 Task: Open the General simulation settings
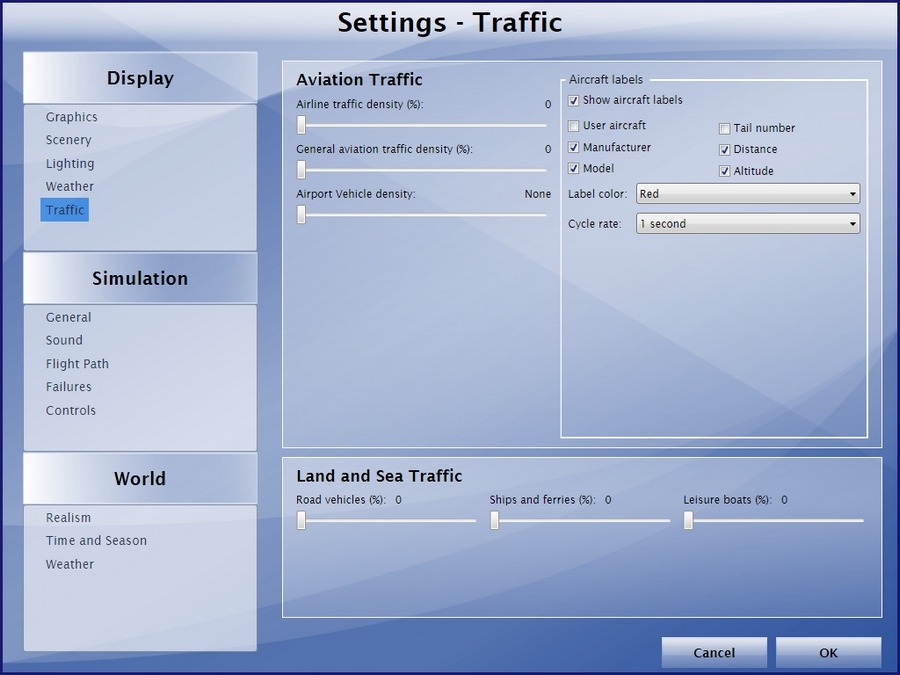click(68, 317)
